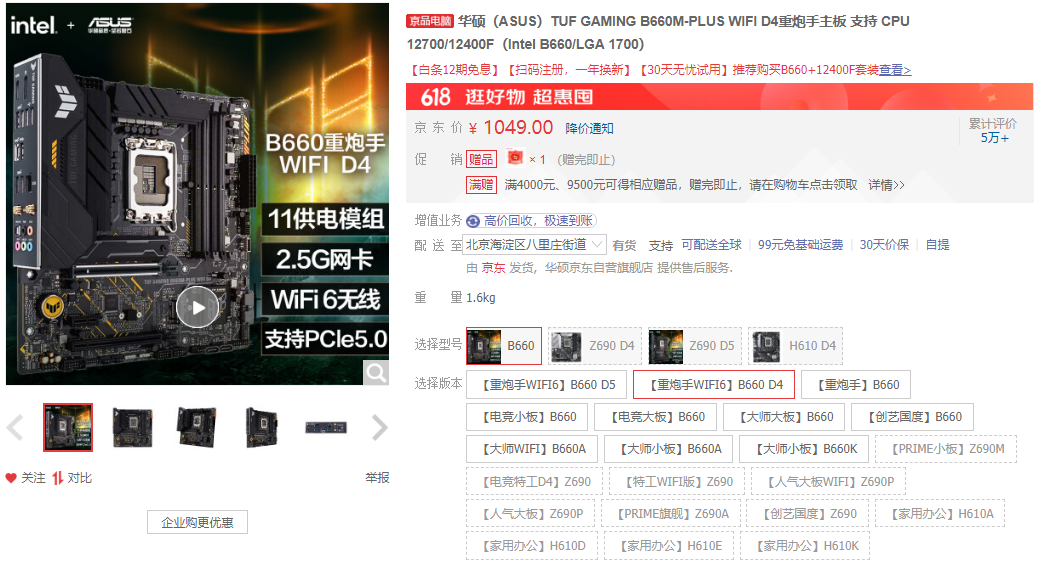Choose version 【人气大板WIFI】Z690P
Image resolution: width=1042 pixels, height=564 pixels.
point(828,482)
